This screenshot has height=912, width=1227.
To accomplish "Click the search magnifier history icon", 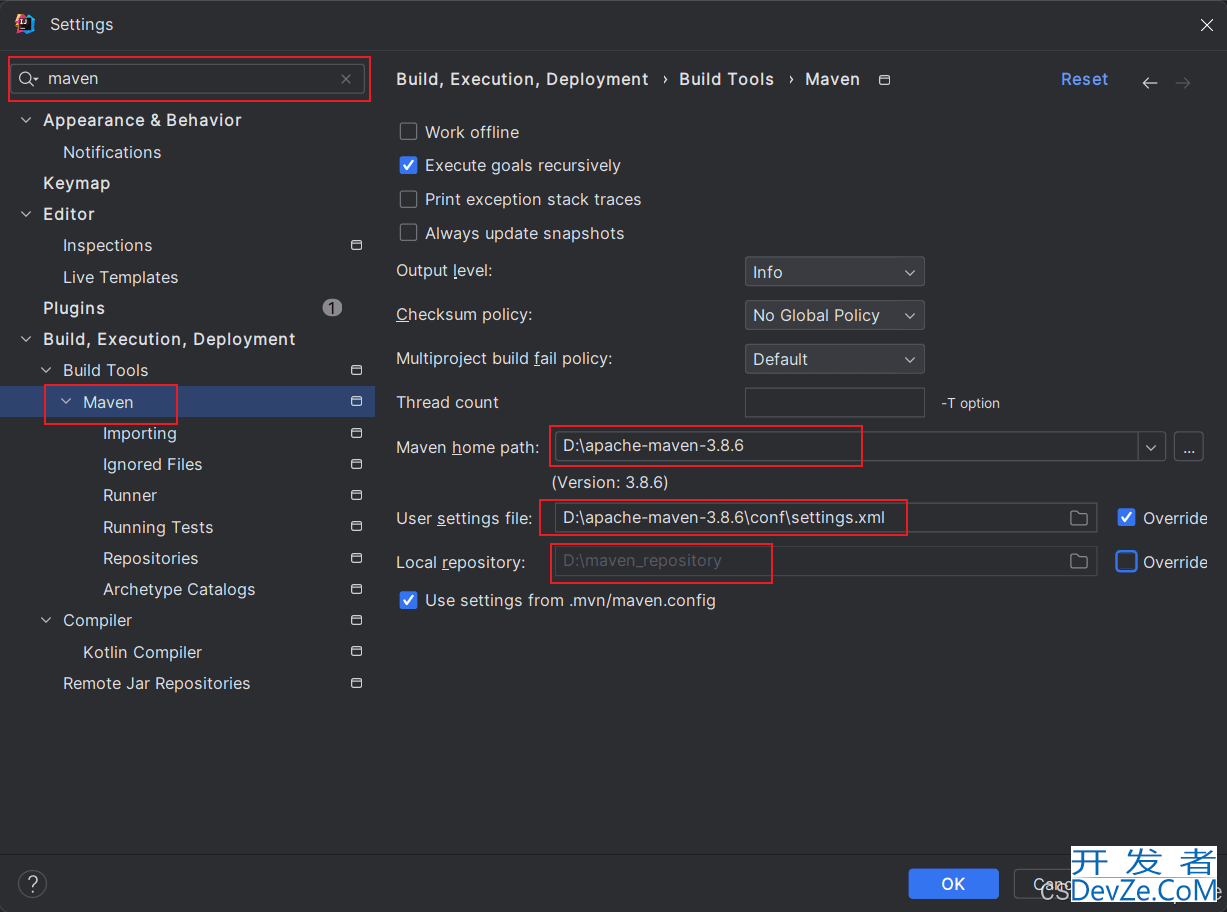I will [x=28, y=79].
